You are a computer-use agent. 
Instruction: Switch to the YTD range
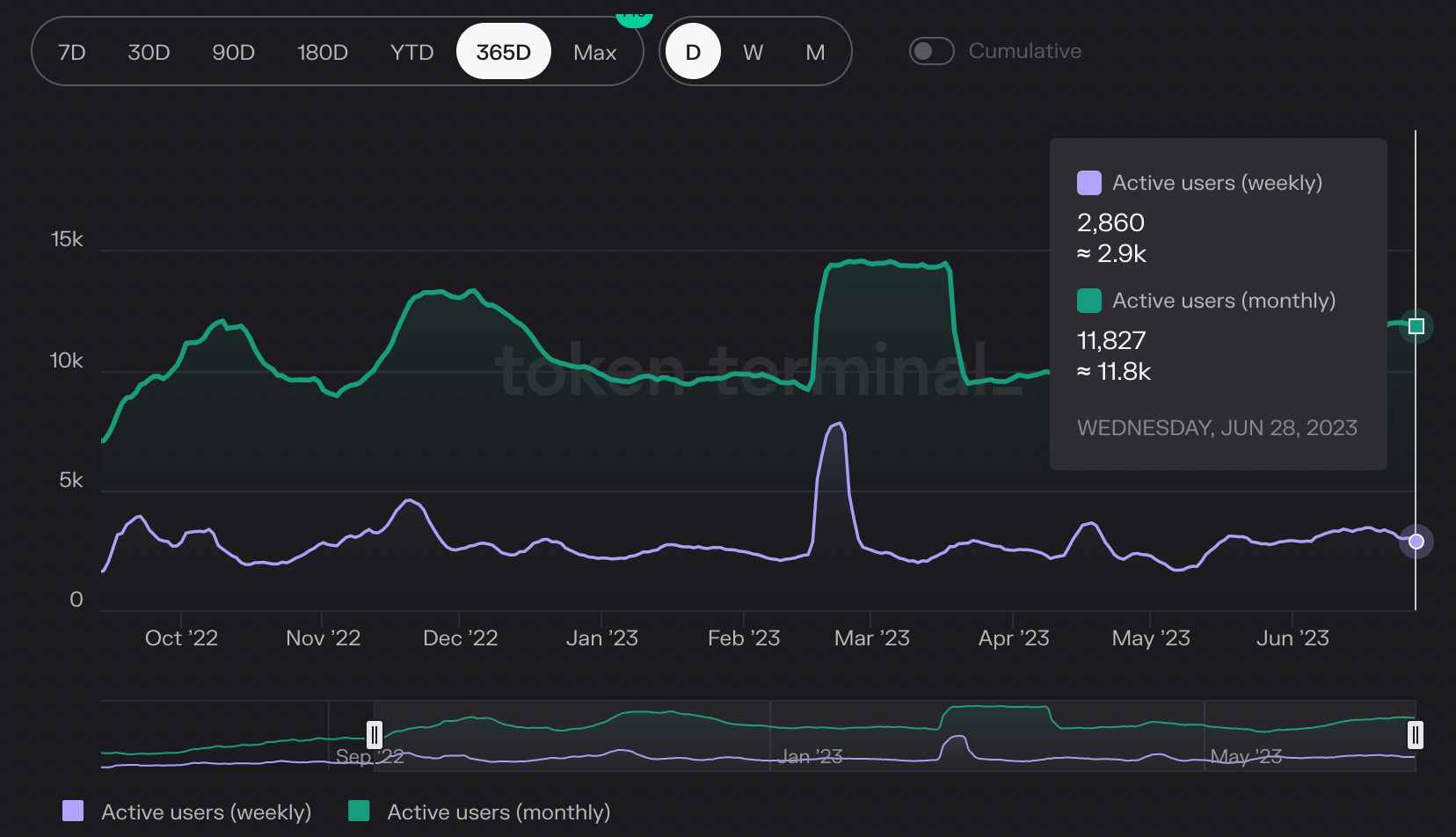[x=411, y=53]
